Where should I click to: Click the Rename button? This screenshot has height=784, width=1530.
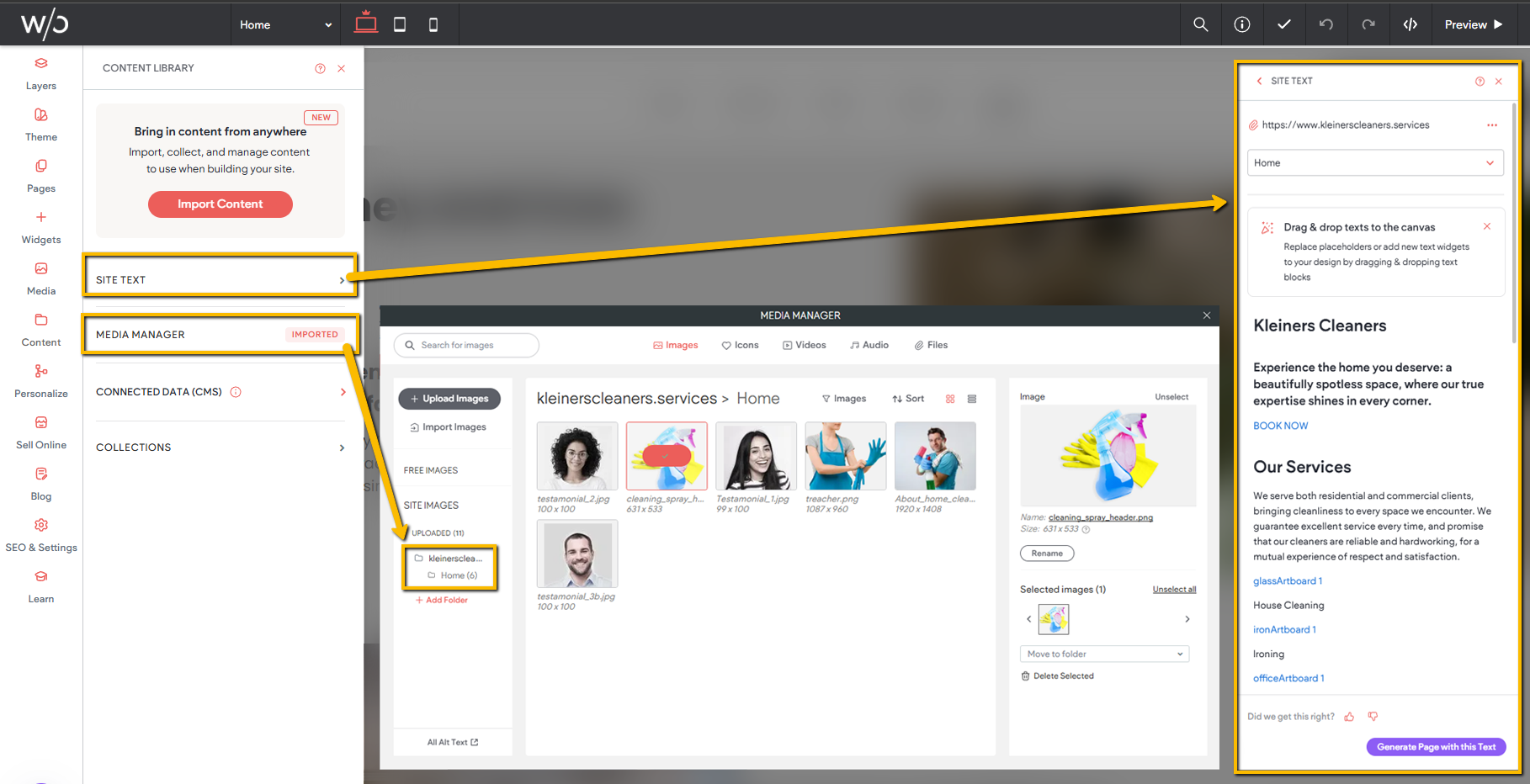(x=1047, y=554)
